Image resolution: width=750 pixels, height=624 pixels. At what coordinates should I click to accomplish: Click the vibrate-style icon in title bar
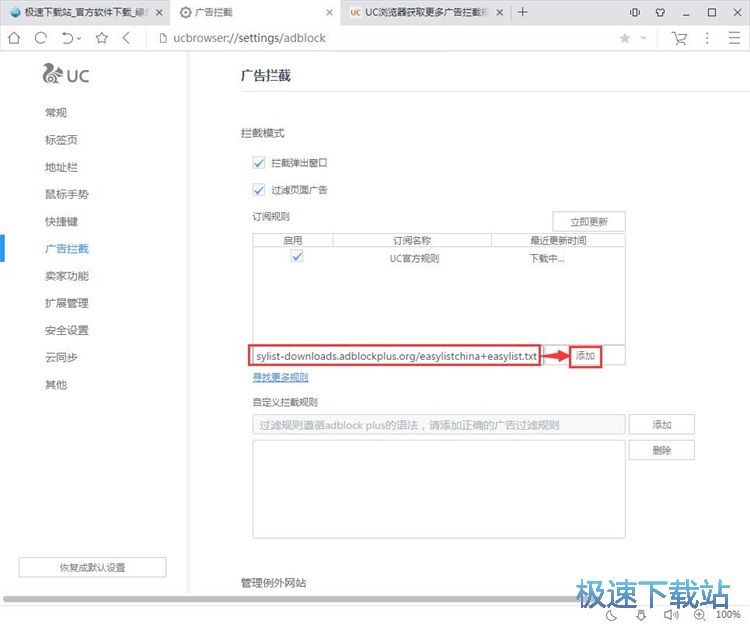[635, 12]
